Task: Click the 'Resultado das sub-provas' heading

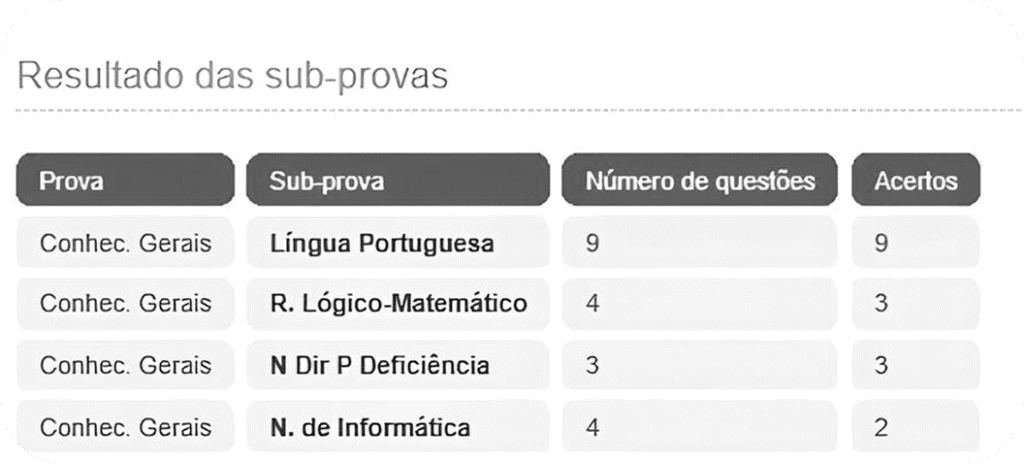Action: tap(232, 75)
